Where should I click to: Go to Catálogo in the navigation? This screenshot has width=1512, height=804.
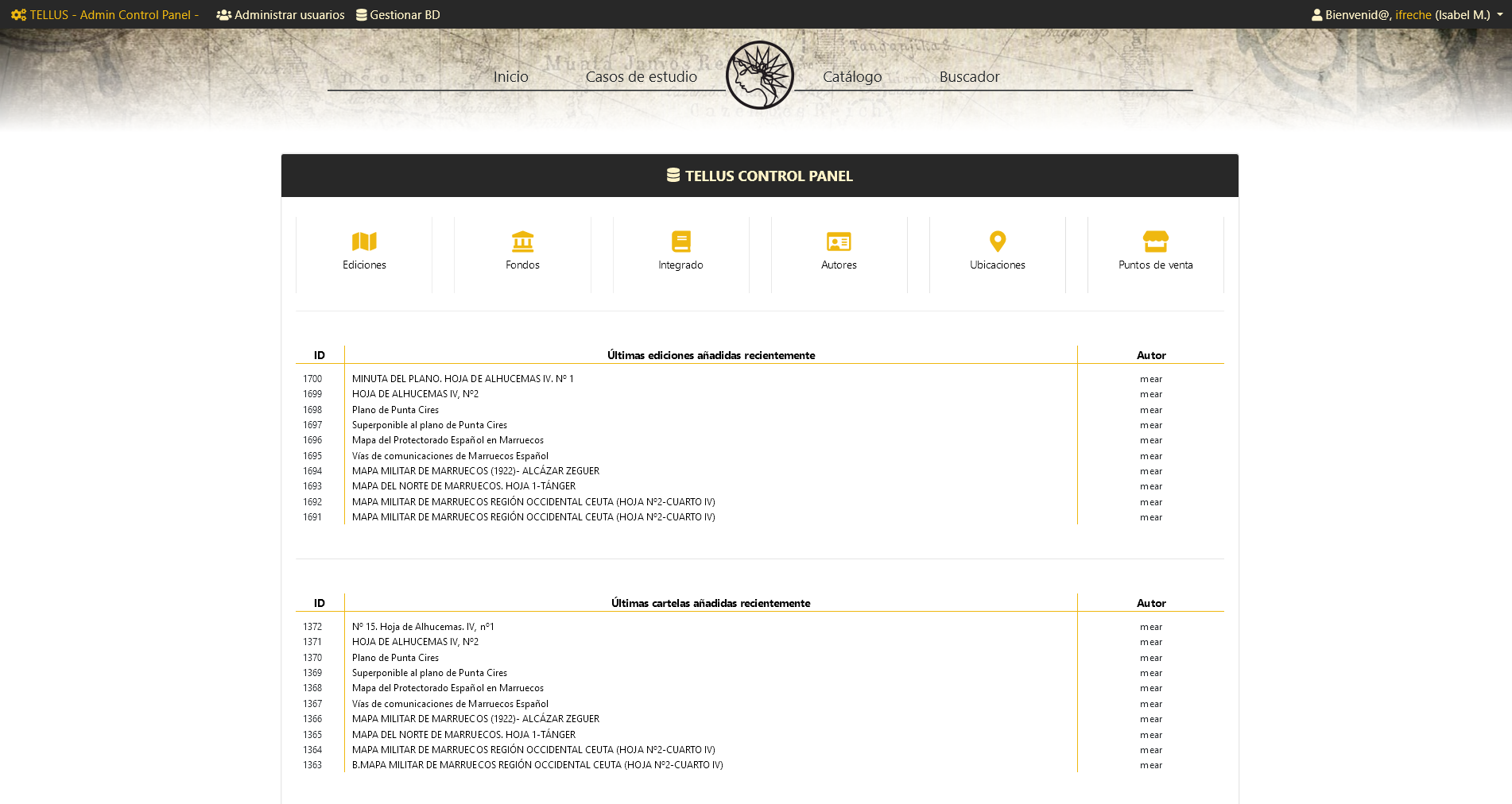851,76
